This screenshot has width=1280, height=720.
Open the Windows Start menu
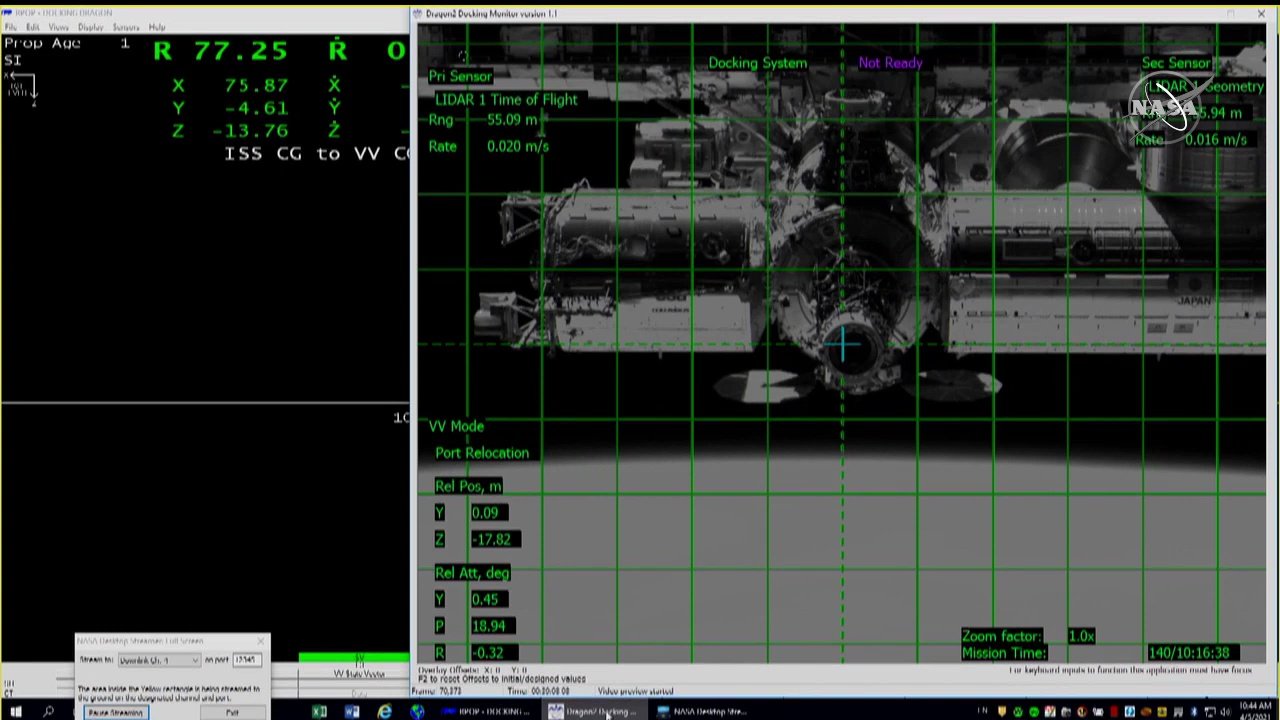(x=15, y=712)
